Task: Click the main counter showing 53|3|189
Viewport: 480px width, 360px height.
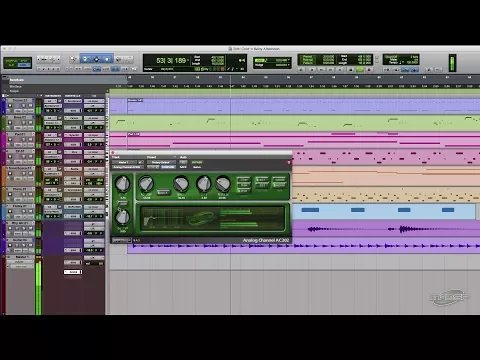Action: tap(171, 60)
